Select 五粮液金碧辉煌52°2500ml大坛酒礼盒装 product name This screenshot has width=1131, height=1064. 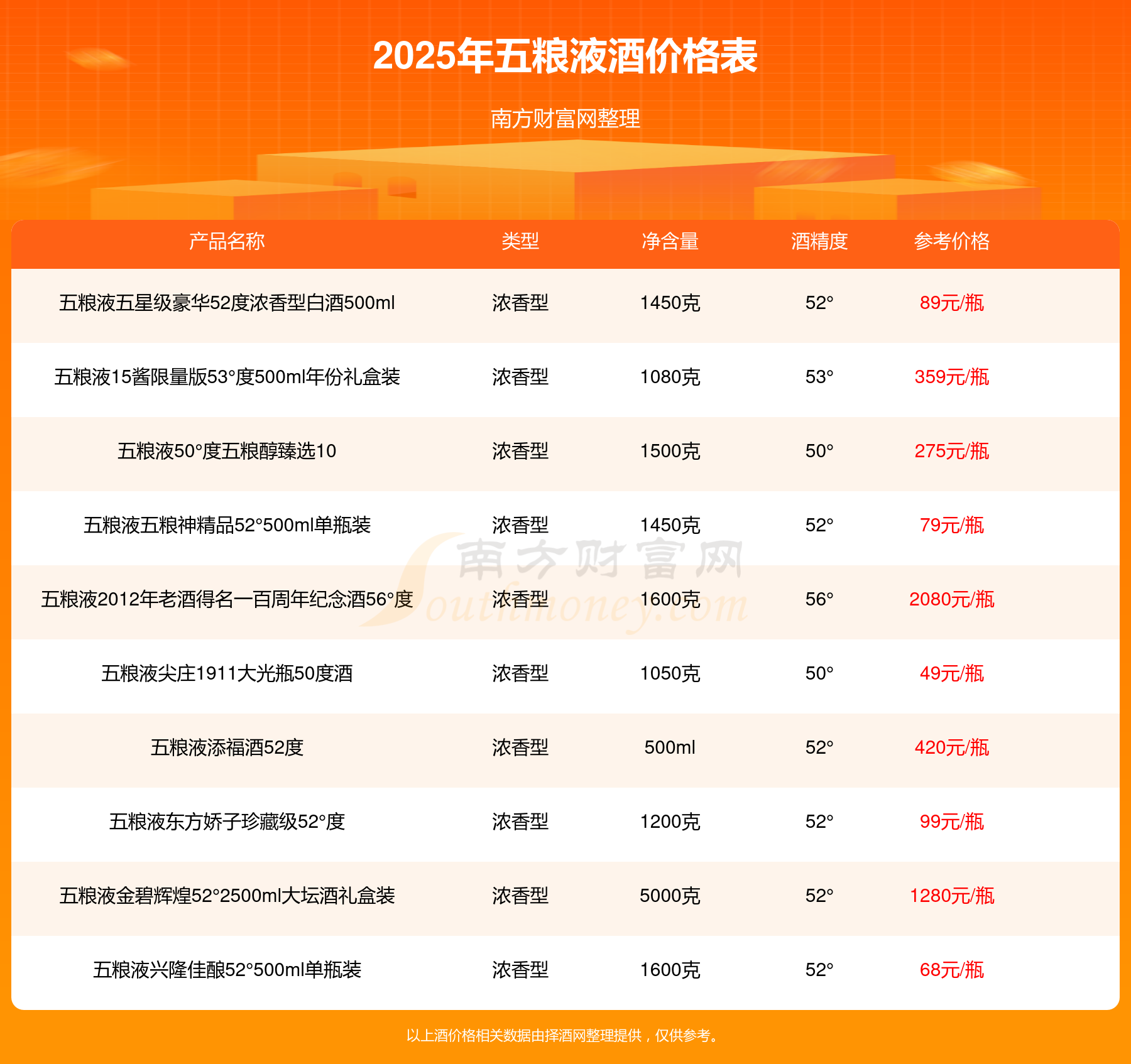[227, 896]
